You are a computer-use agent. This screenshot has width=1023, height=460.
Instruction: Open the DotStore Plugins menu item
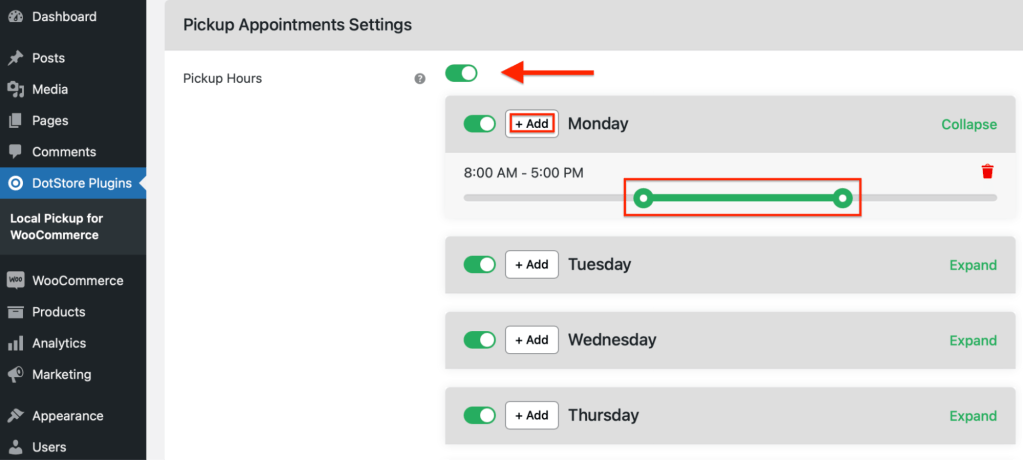click(x=73, y=183)
